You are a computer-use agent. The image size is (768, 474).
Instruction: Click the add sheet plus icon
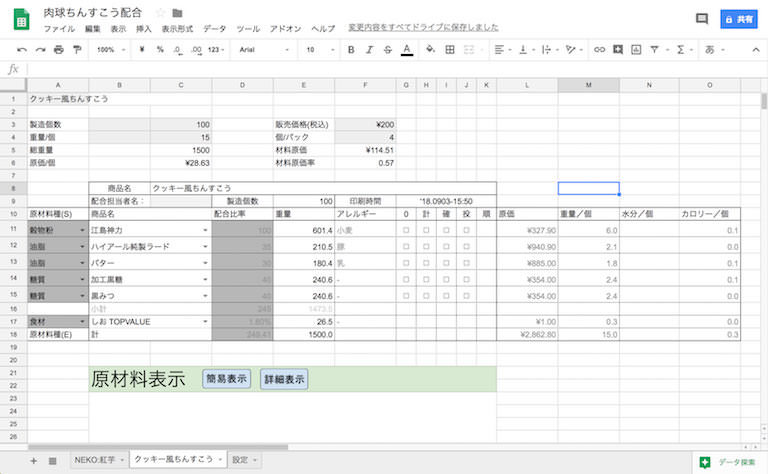click(x=33, y=460)
